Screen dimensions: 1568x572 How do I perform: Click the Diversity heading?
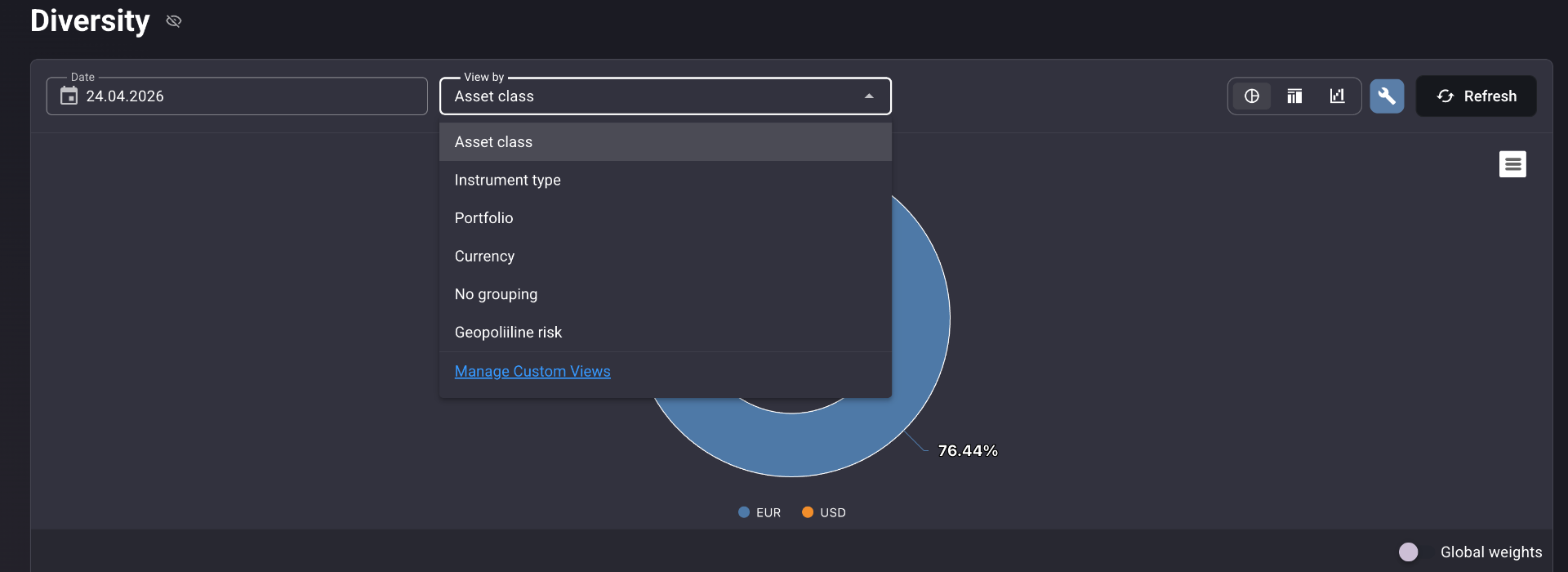tap(90, 21)
